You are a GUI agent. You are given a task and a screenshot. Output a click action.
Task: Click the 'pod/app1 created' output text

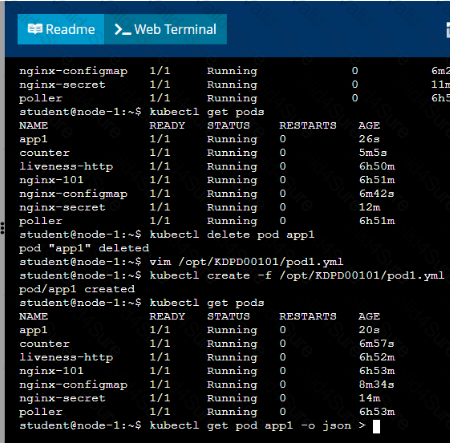click(77, 289)
